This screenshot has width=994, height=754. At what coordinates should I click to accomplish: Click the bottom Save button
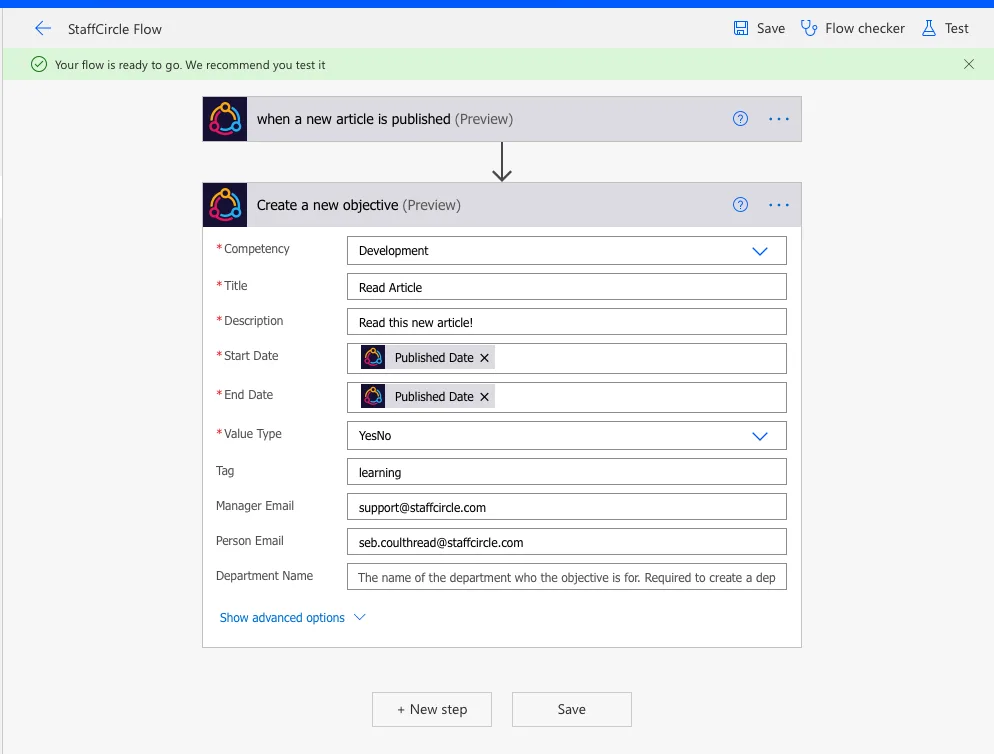(572, 710)
